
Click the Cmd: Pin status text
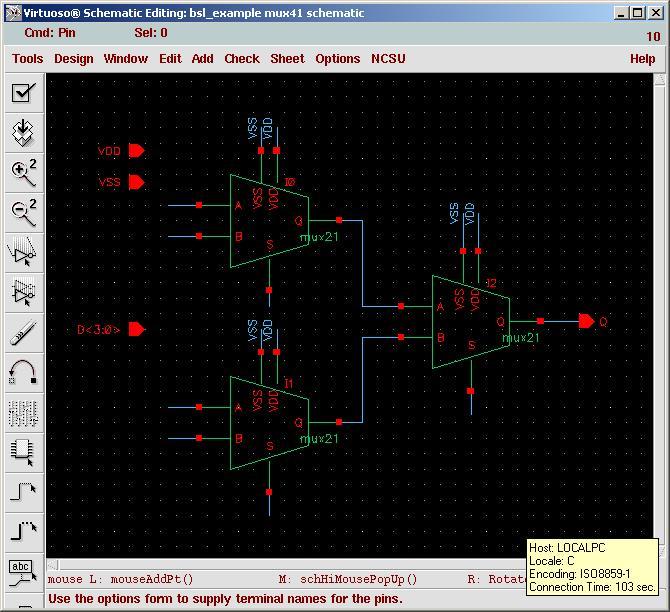click(50, 33)
